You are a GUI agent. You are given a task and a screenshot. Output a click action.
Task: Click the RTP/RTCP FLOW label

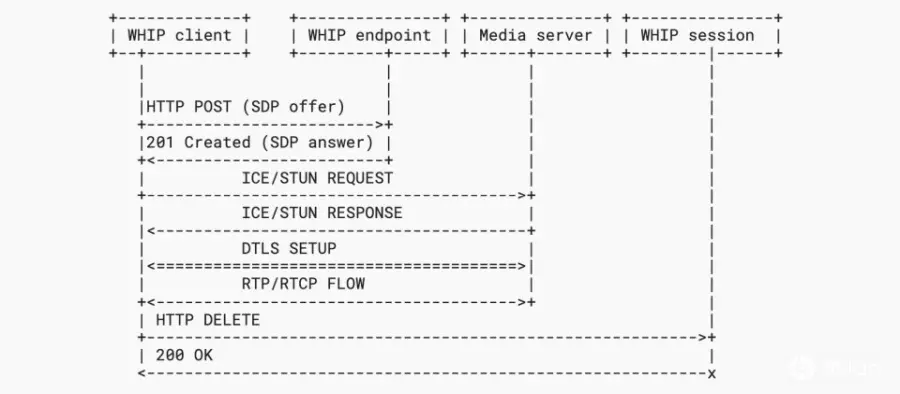coord(303,284)
